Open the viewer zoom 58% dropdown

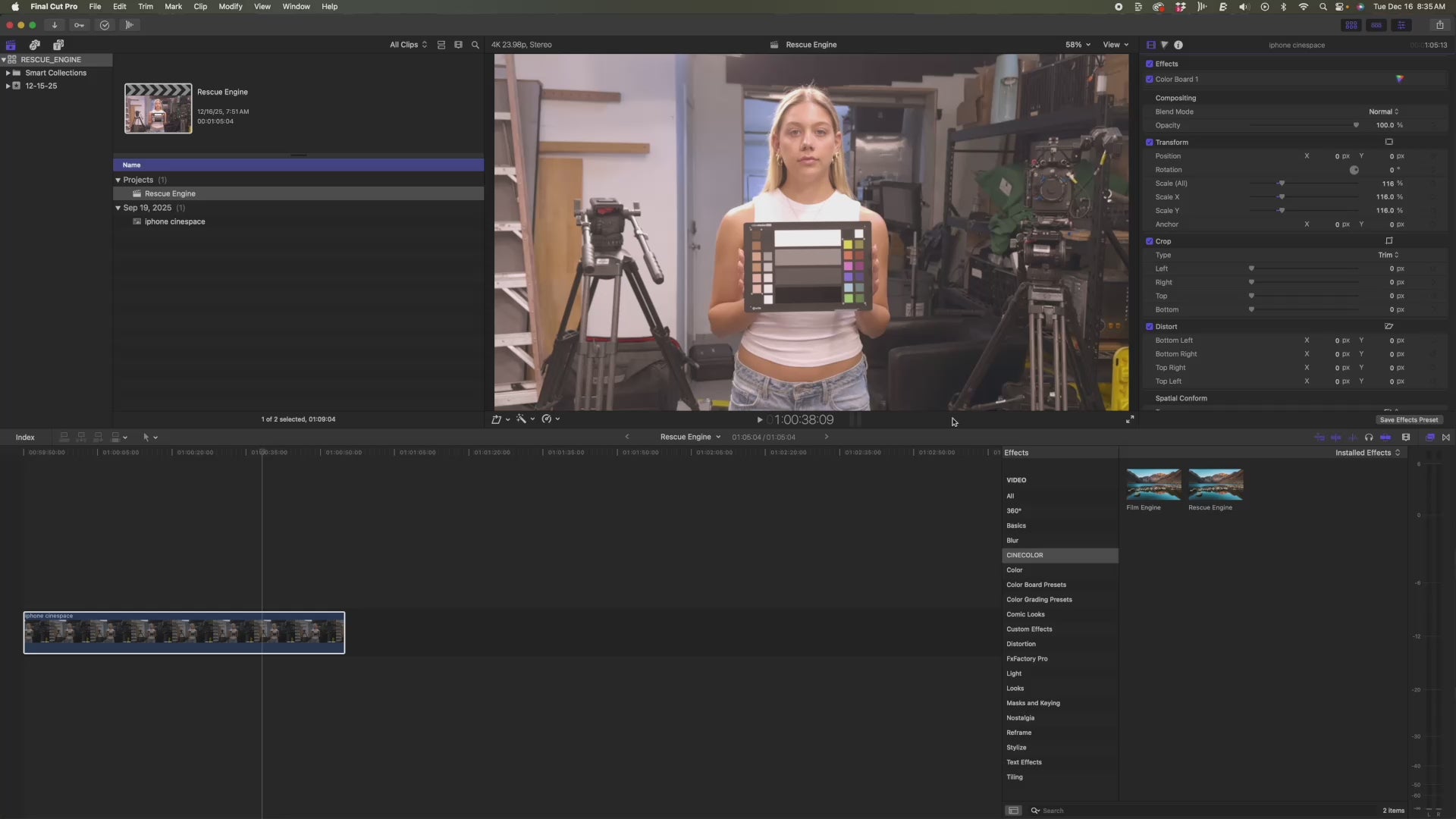coord(1078,45)
